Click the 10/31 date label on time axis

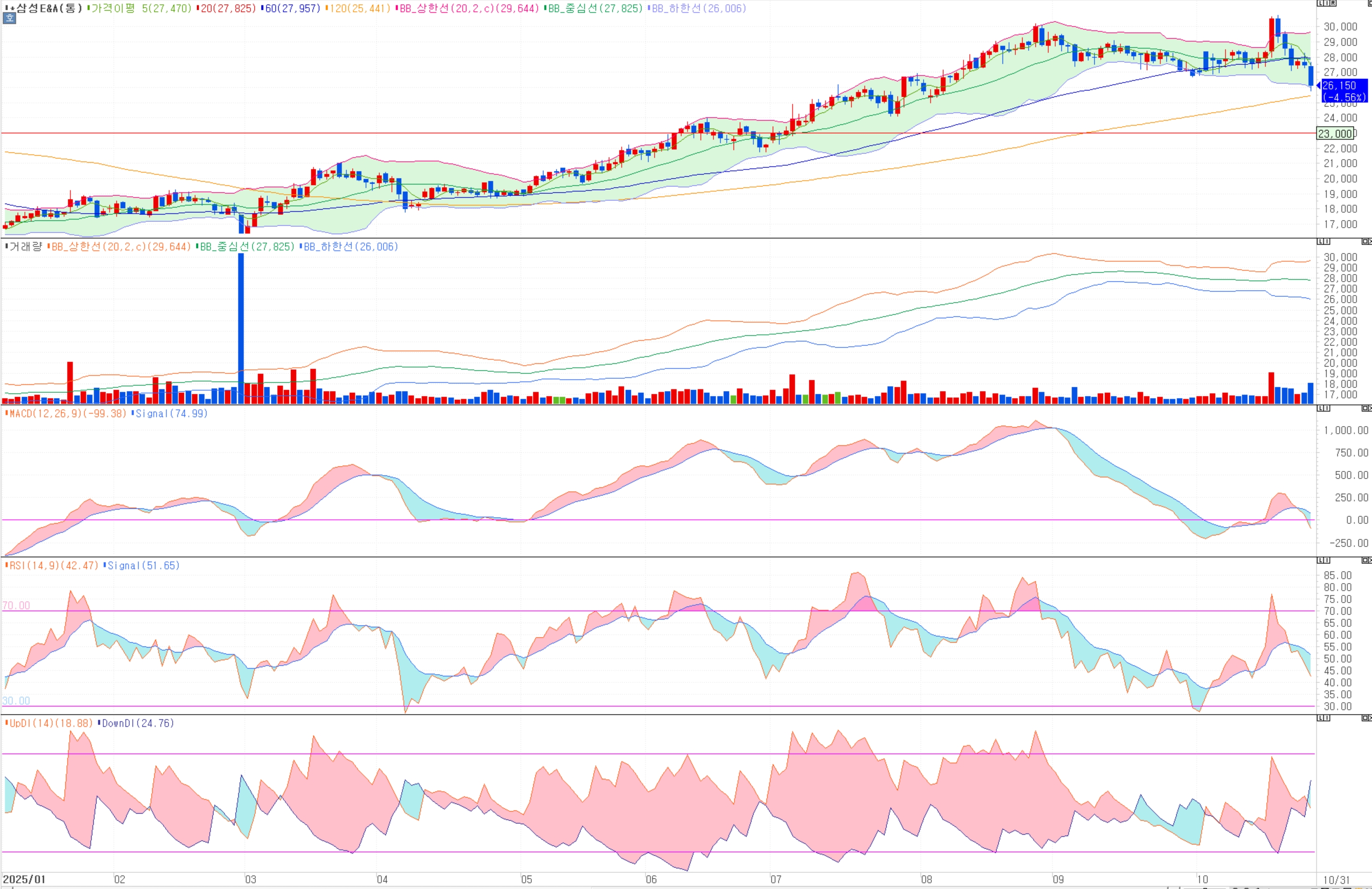pyautogui.click(x=1336, y=880)
